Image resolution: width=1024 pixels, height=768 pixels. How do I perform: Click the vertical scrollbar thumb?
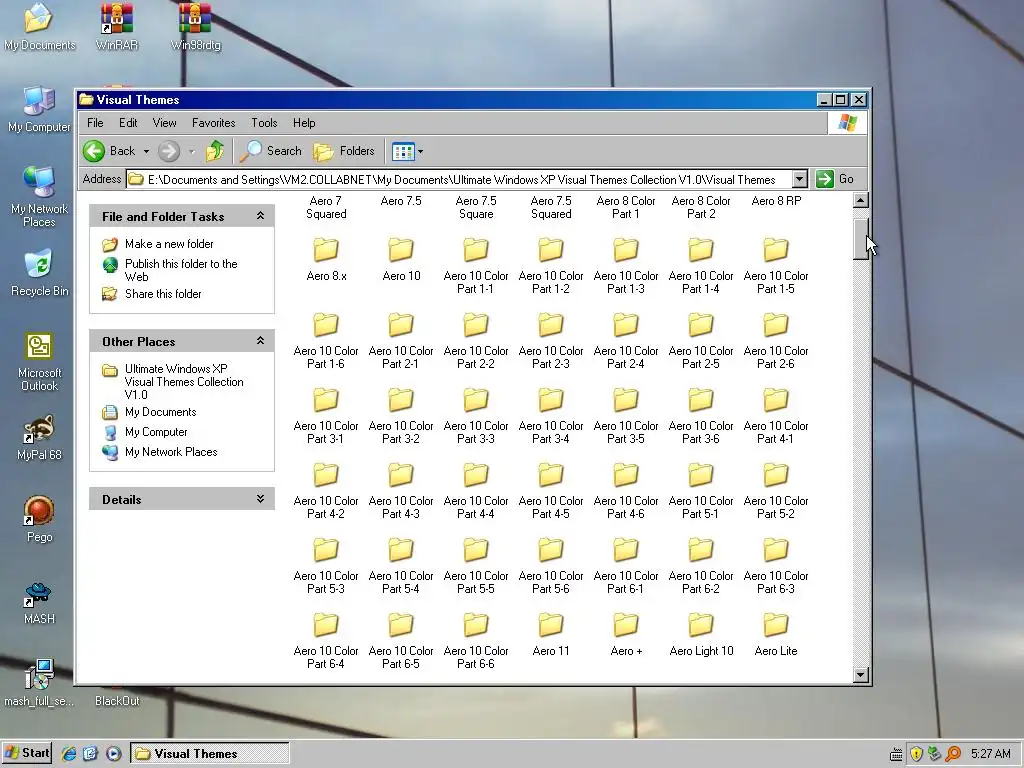[860, 238]
